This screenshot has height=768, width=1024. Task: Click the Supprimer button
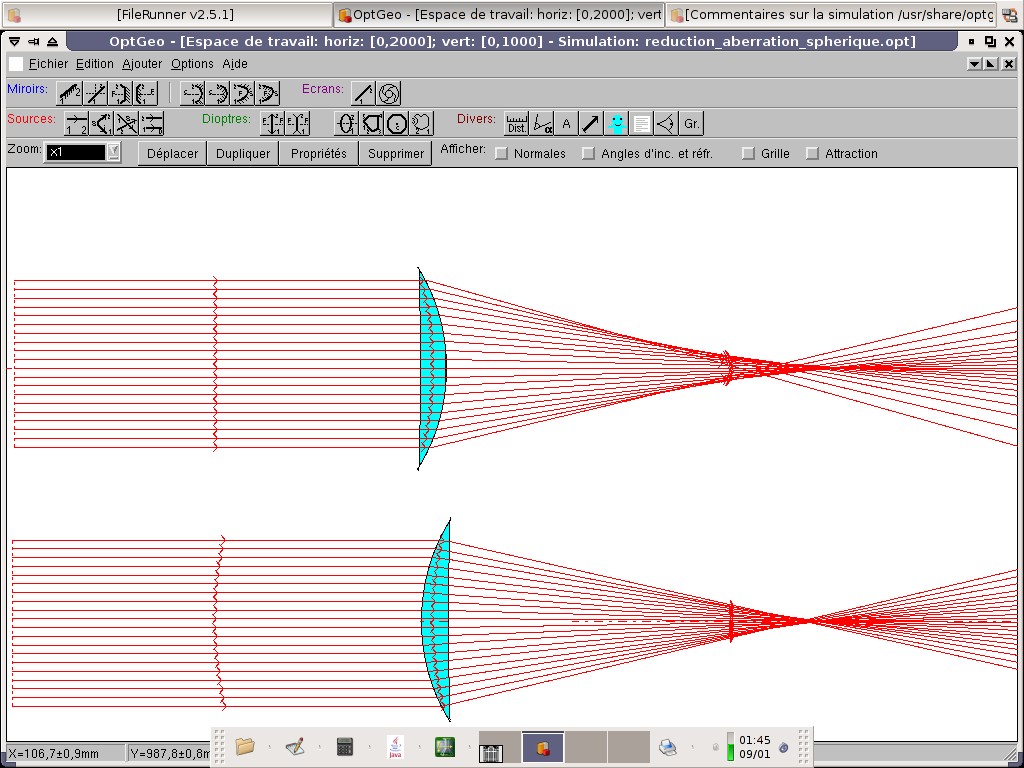pos(396,154)
